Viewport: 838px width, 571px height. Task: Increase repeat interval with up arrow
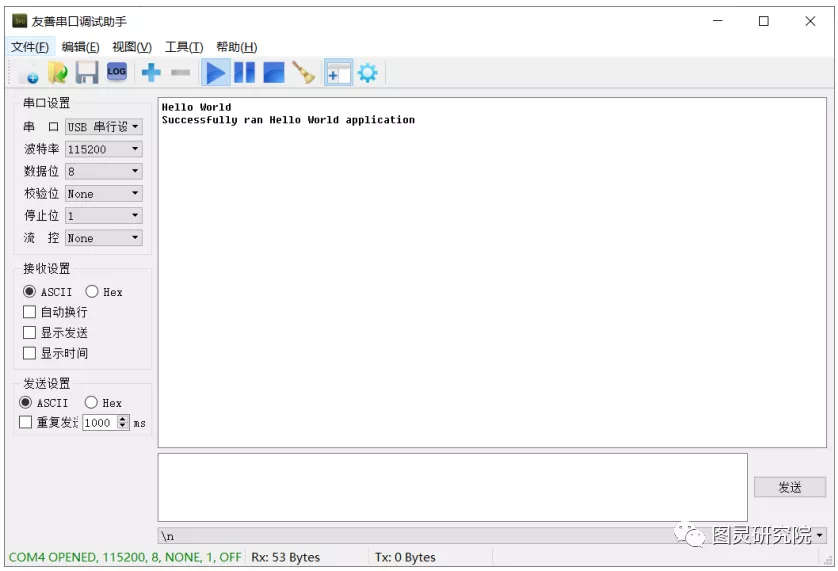pyautogui.click(x=123, y=419)
